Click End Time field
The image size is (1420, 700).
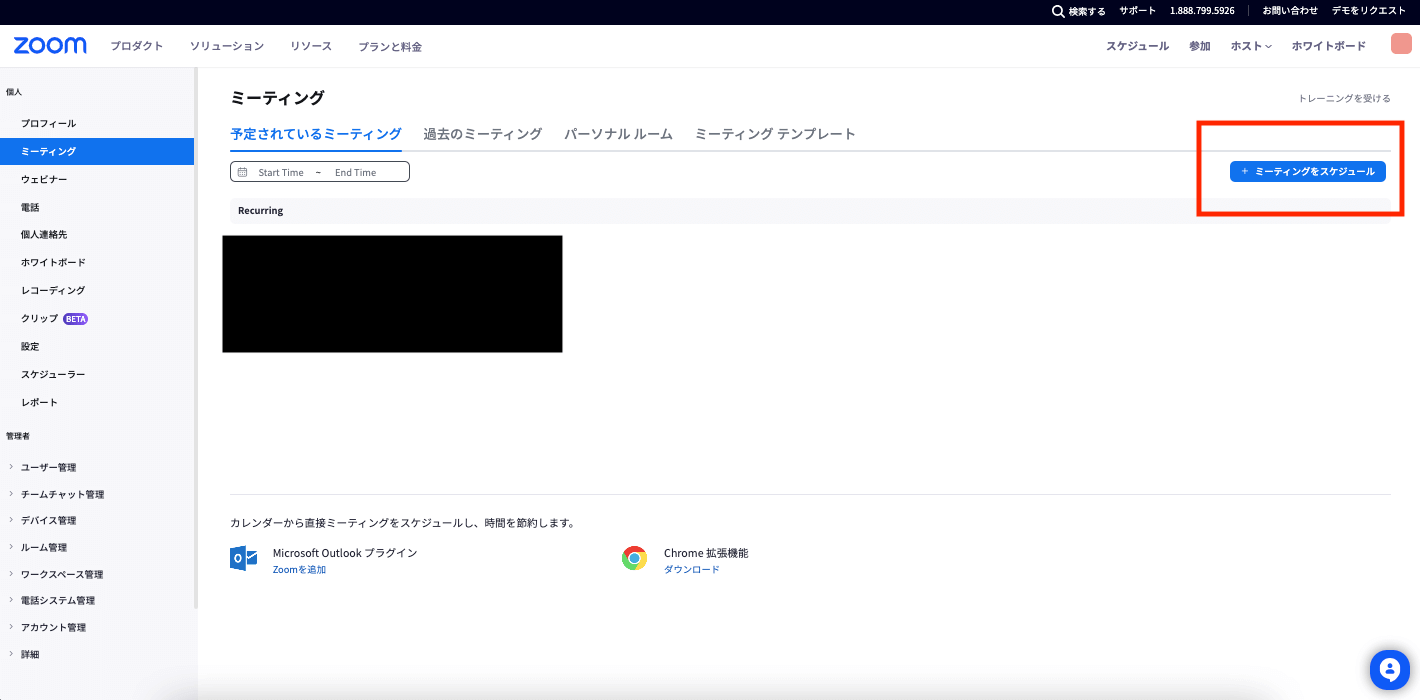click(x=356, y=172)
